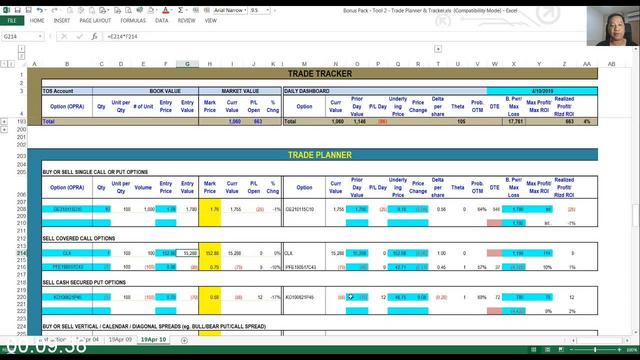Open the FILE tab
Viewport: 640px width, 360px height.
coord(12,20)
